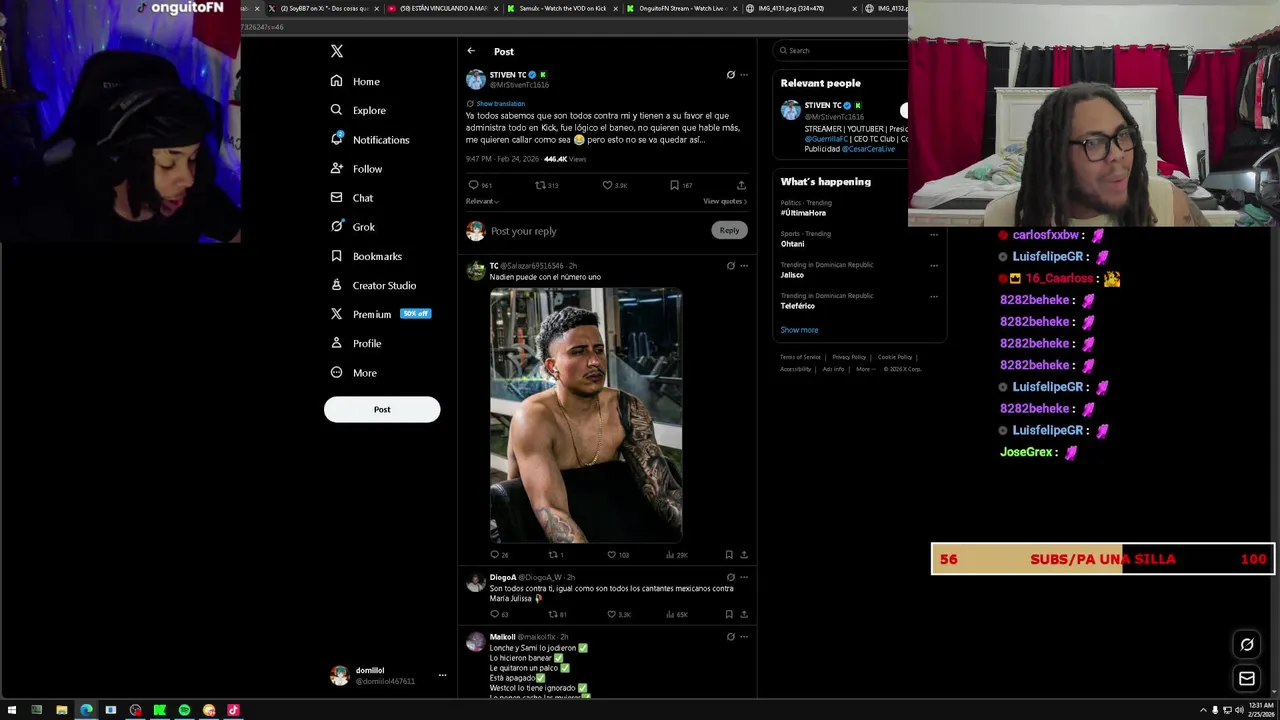Open the X search box
This screenshot has height=720, width=1280.
click(840, 50)
